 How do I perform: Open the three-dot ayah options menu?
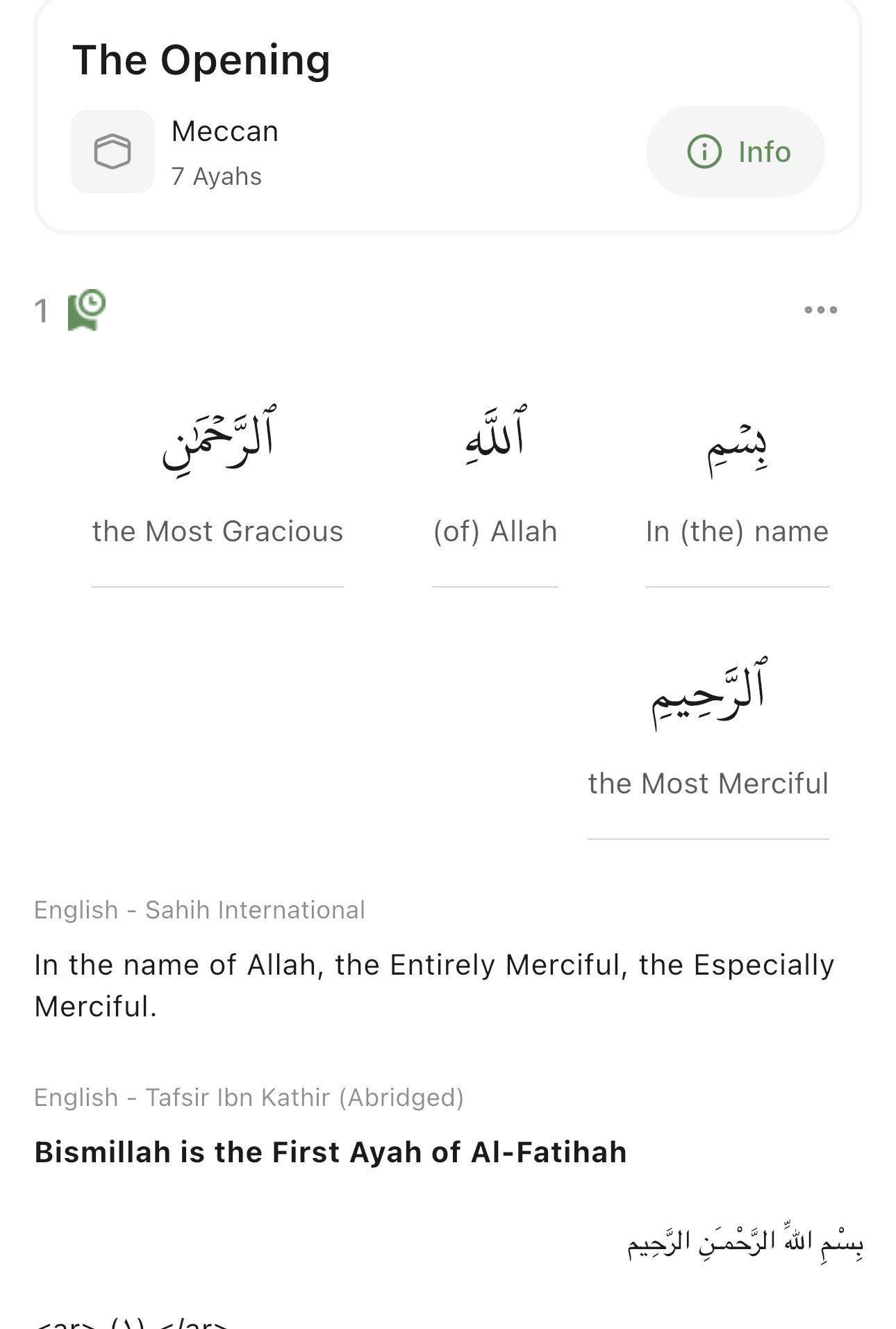(x=820, y=310)
